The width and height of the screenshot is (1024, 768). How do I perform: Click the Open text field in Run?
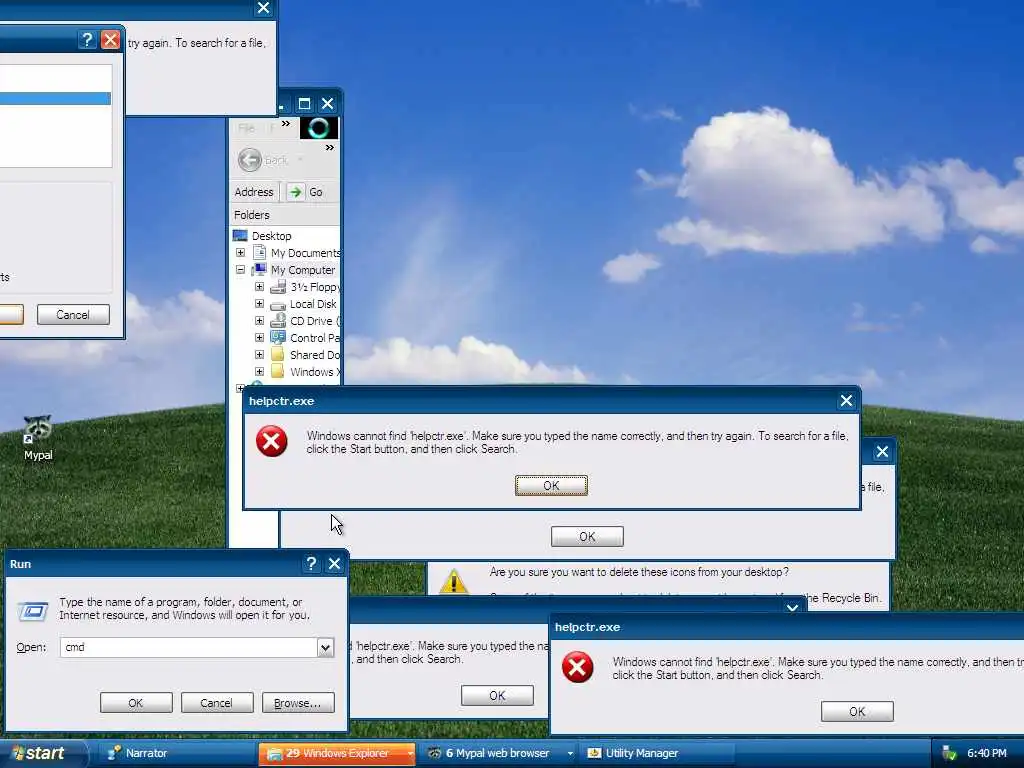pyautogui.click(x=189, y=647)
